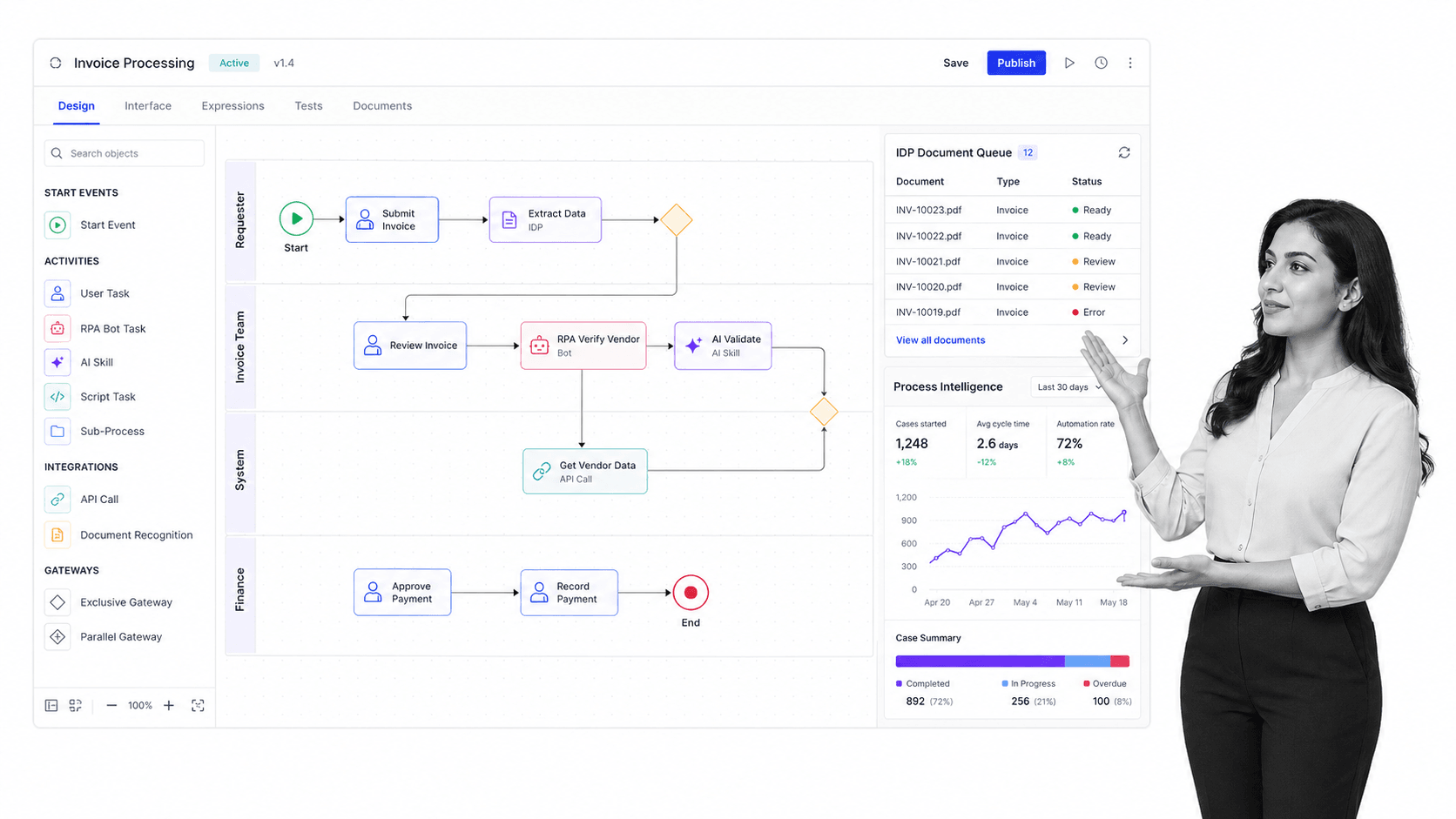This screenshot has height=819, width=1456.
Task: Click the Case Summary progress bar
Action: [1013, 661]
